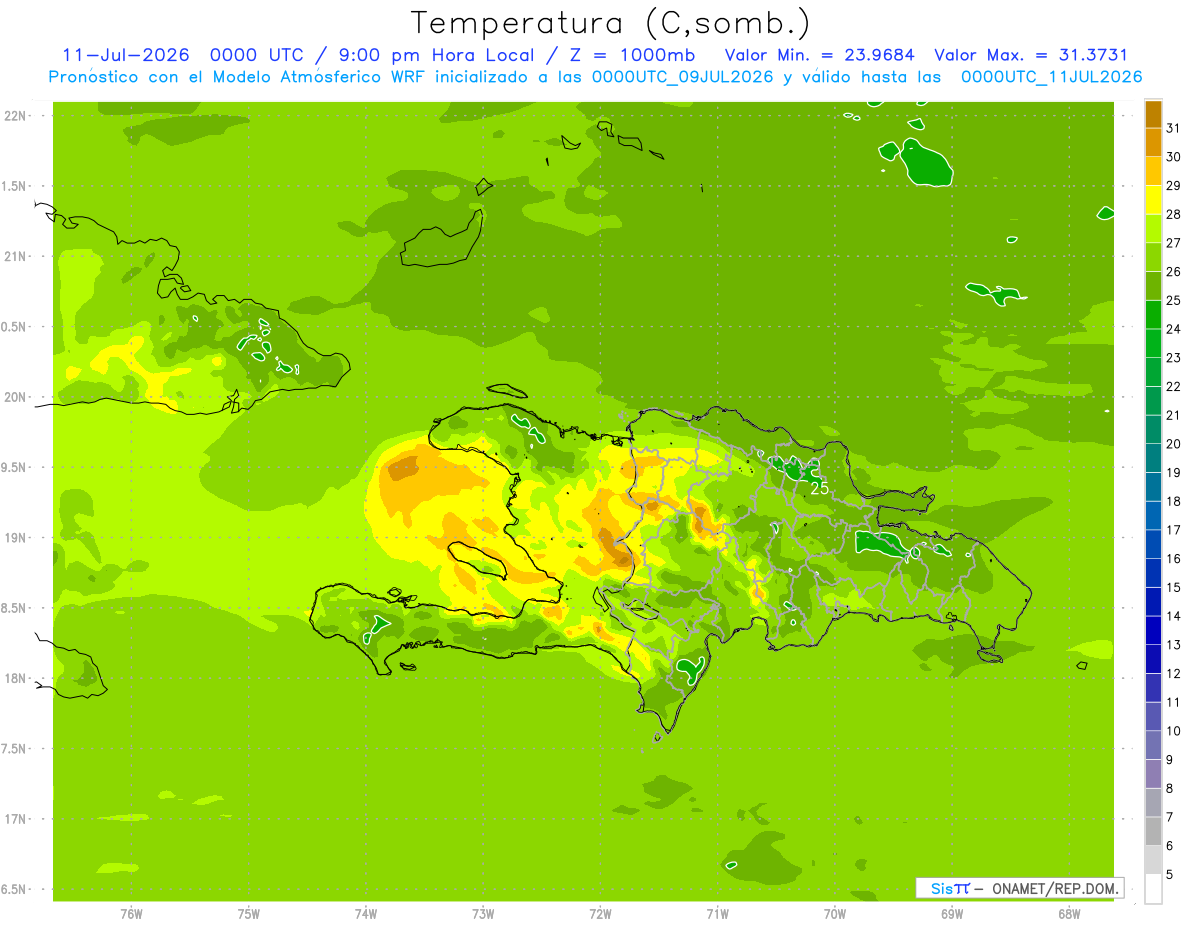Click longitude axis label 76W
The height and width of the screenshot is (927, 1200).
point(131,914)
